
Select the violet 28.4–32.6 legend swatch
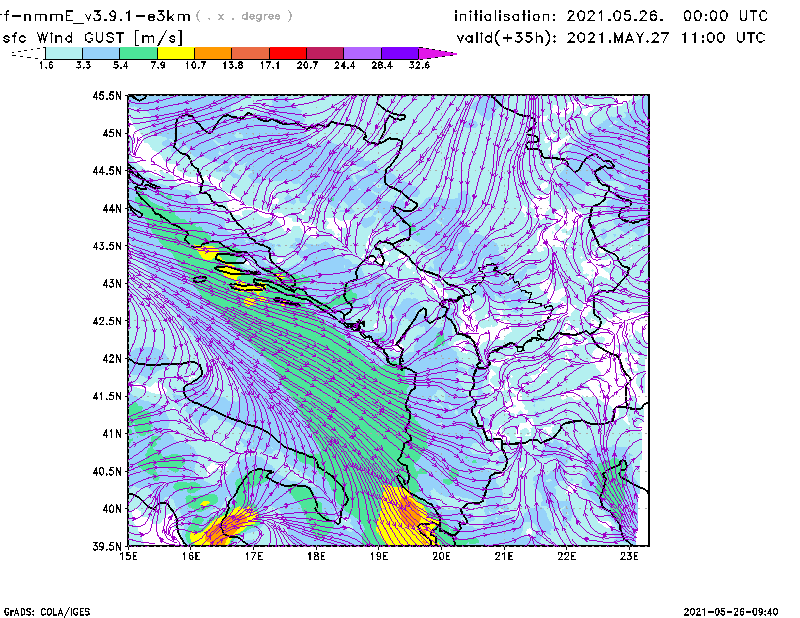tap(399, 53)
